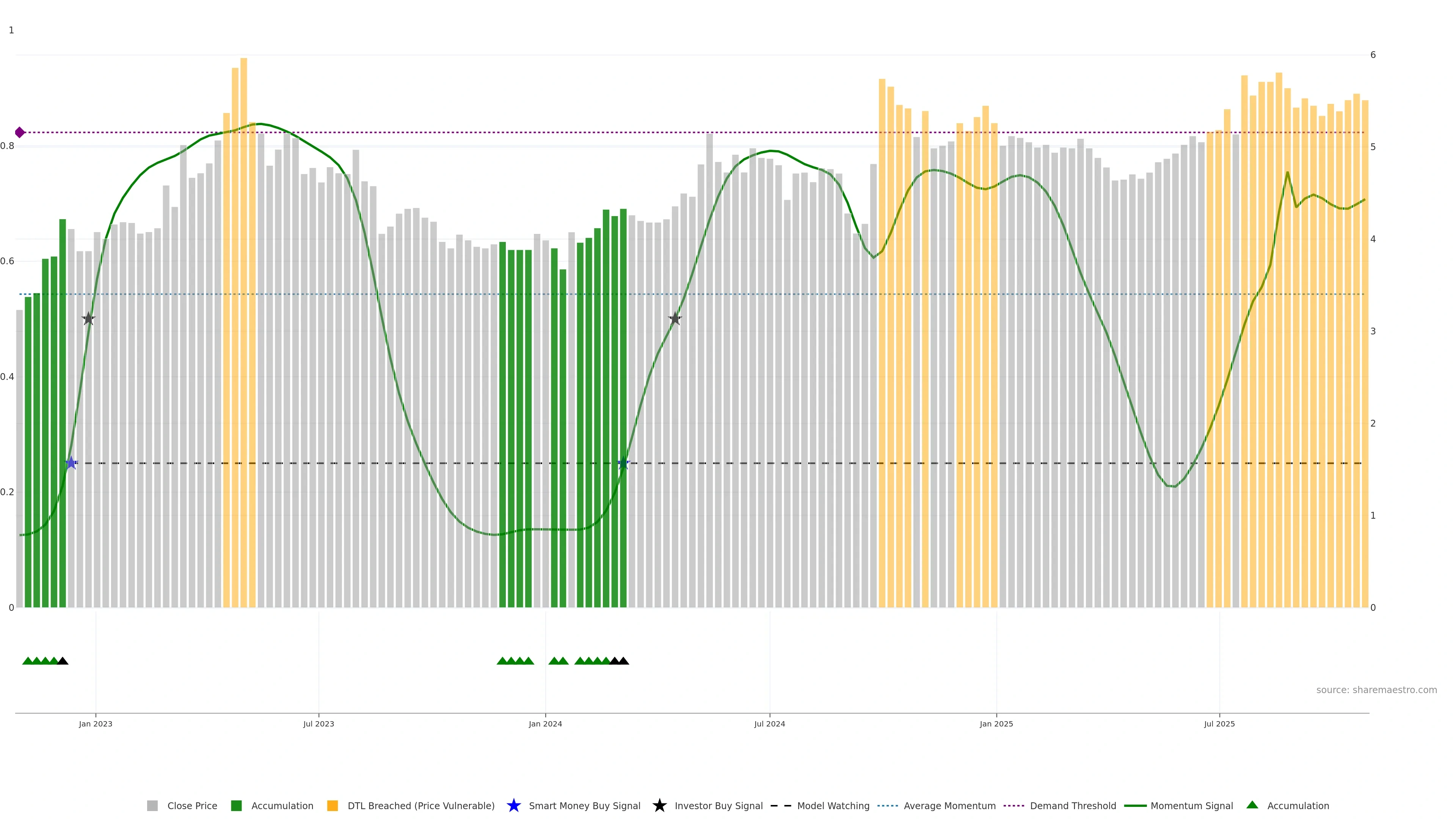1456x819 pixels.
Task: Click the purple diamond Demand Threshold marker
Action: tap(20, 132)
